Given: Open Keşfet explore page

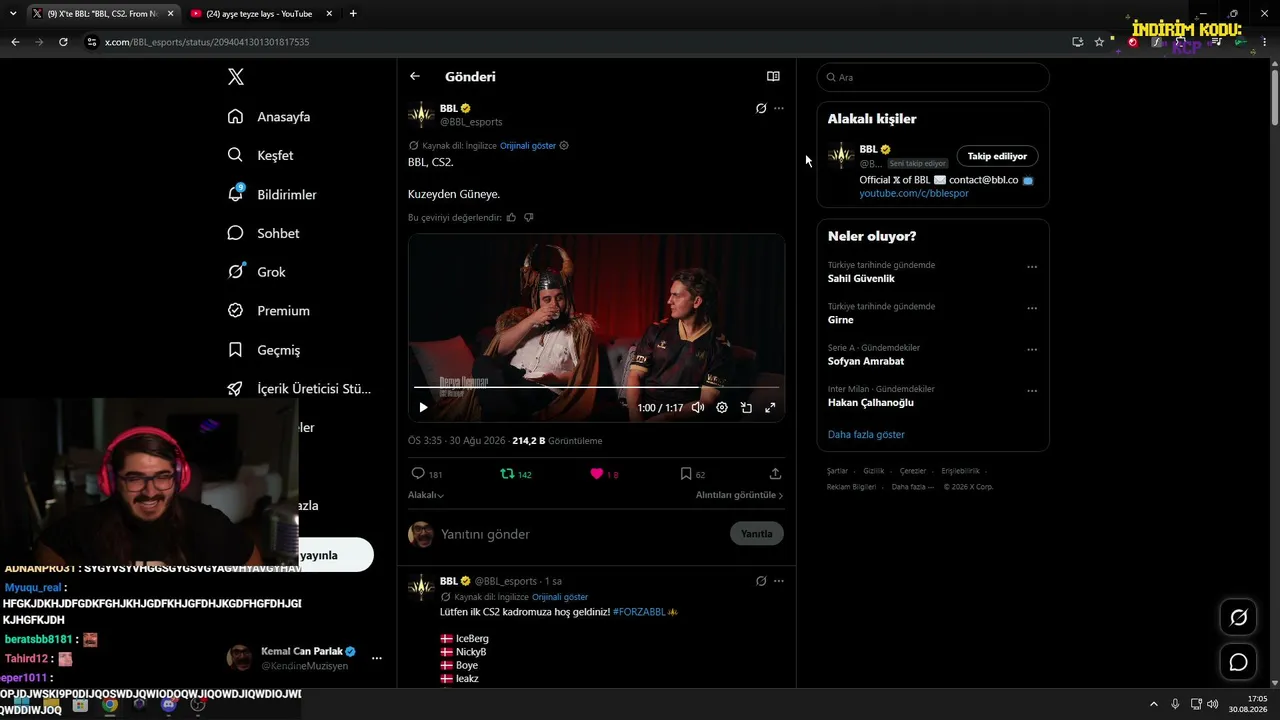Looking at the screenshot, I should tap(261, 155).
